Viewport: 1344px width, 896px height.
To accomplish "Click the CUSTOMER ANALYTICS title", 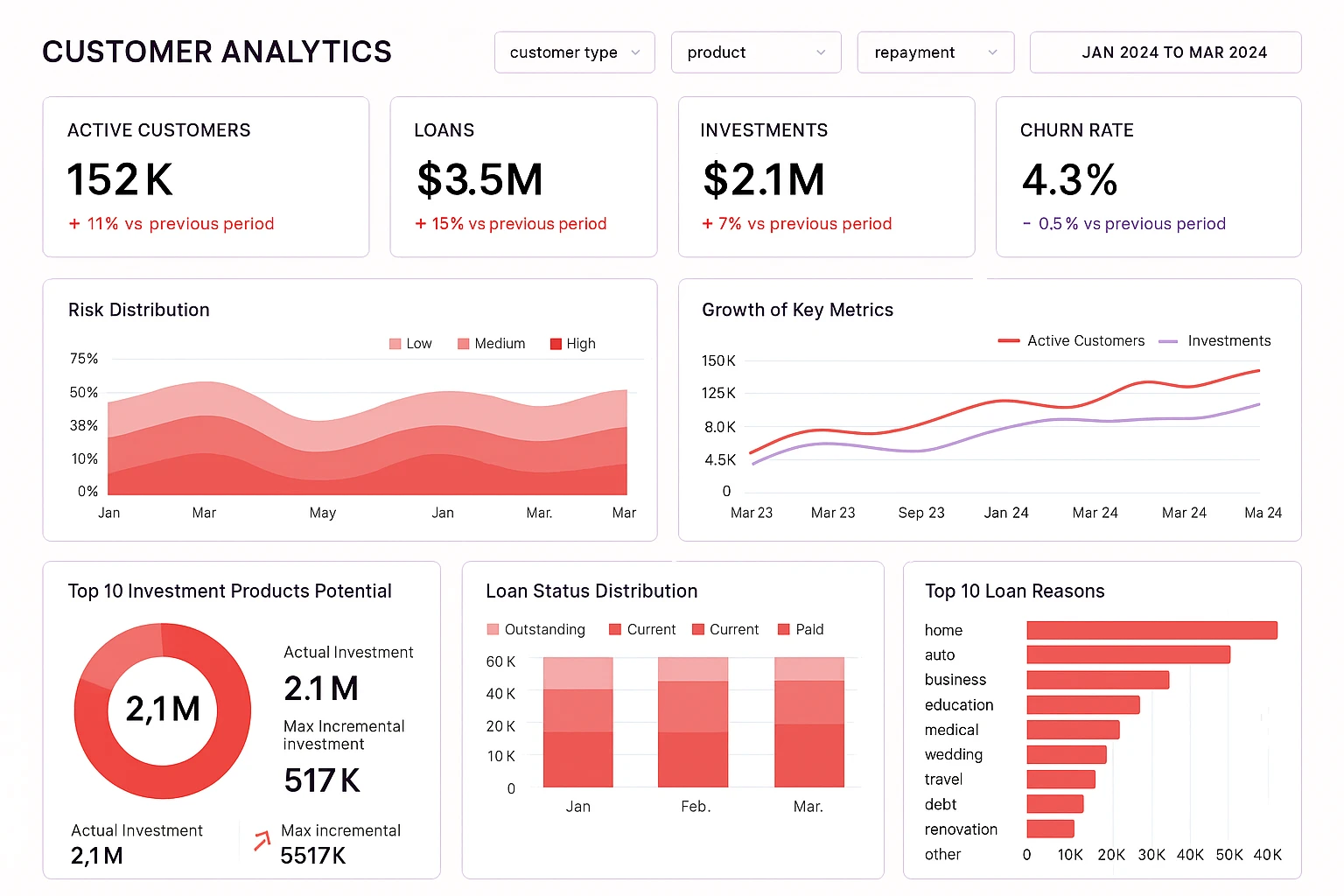I will [217, 52].
